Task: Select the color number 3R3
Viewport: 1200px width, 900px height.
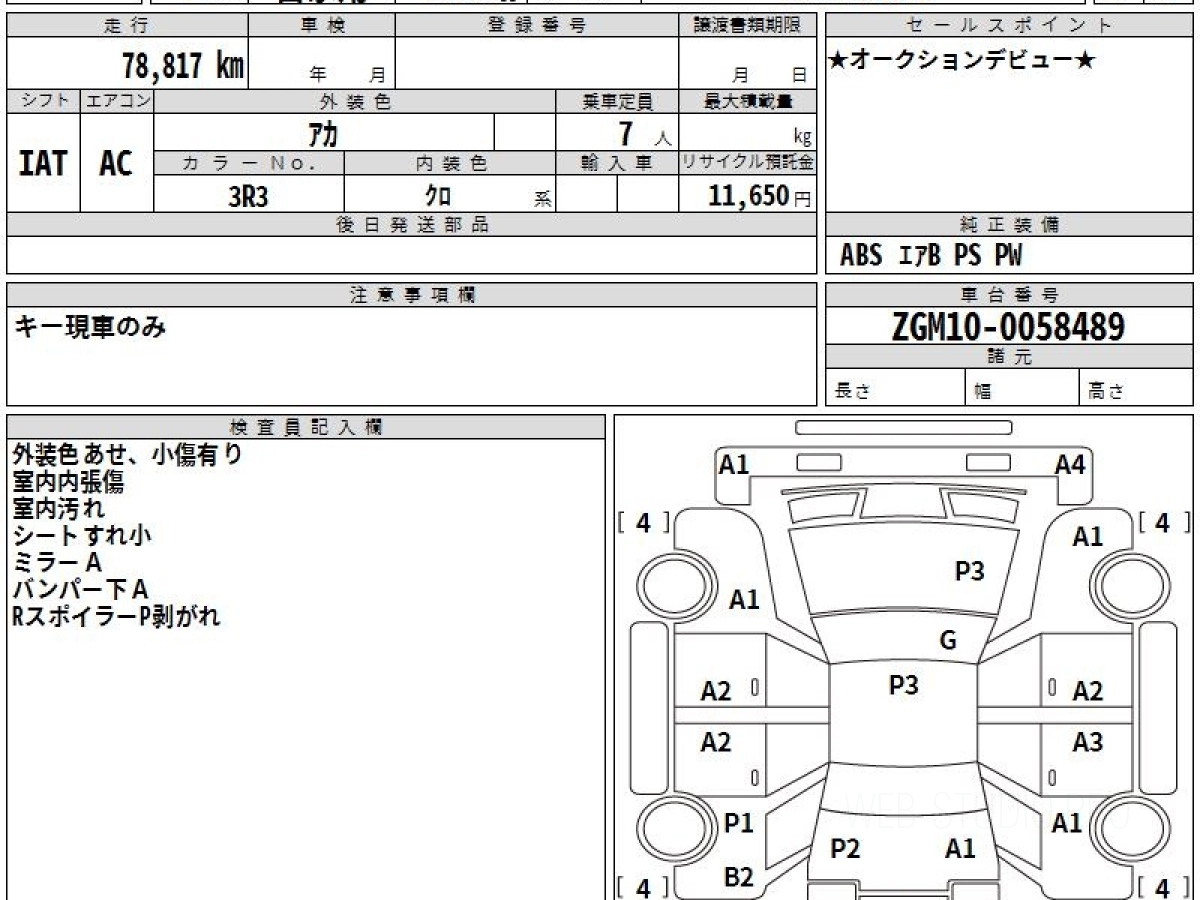Action: coord(248,196)
